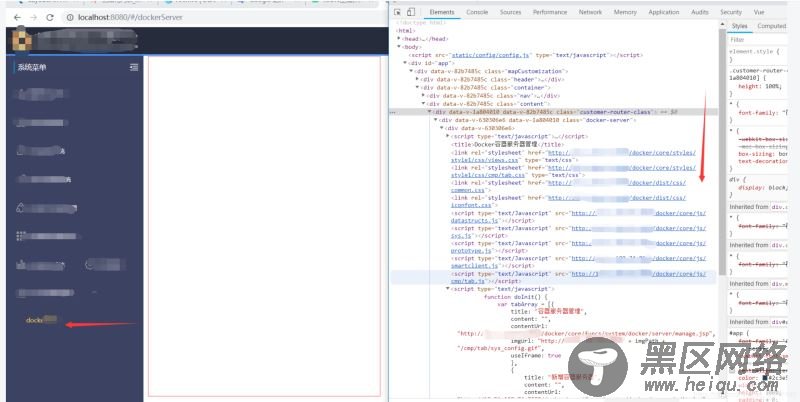Open the iconfont.css stylesheet link
Viewport: 800px width, 402px height.
tap(471, 205)
